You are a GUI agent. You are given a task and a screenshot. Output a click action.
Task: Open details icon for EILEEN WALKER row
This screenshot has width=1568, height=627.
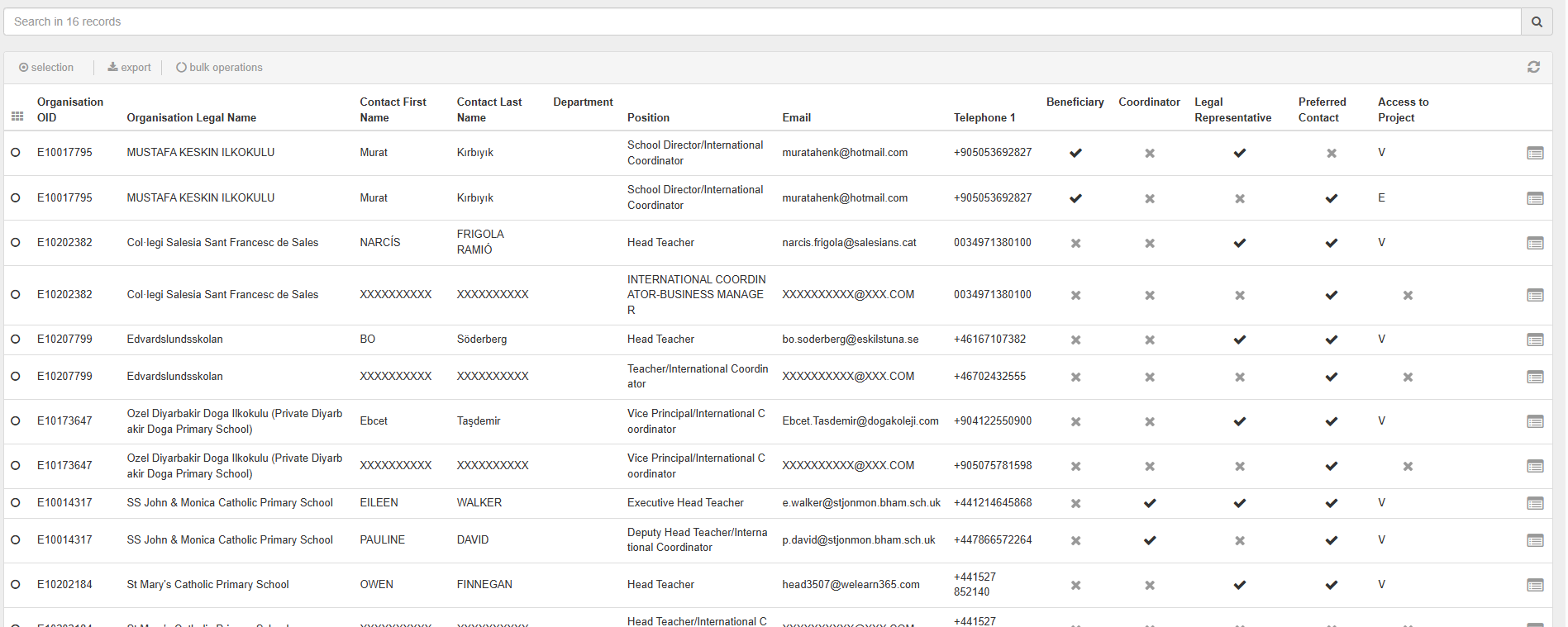coord(1535,503)
